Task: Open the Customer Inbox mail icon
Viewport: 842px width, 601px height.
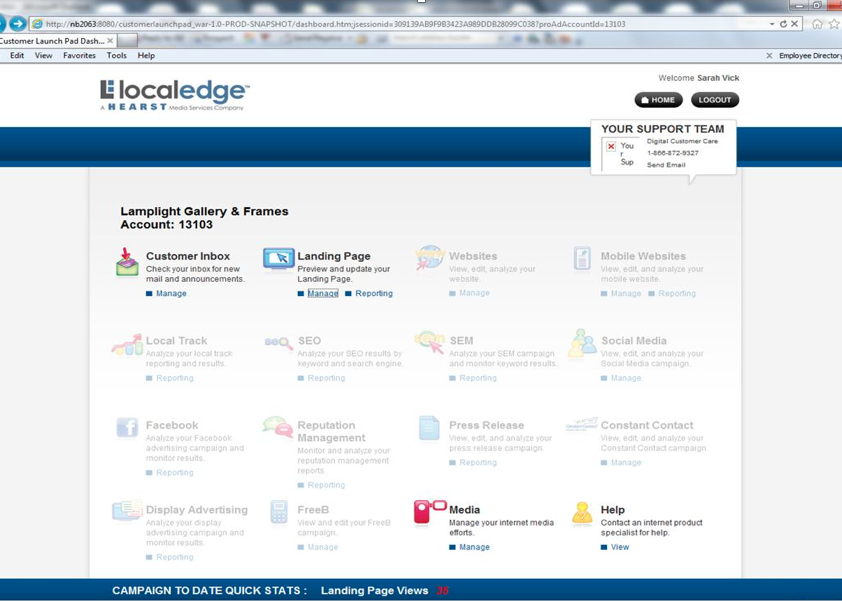Action: [x=127, y=262]
